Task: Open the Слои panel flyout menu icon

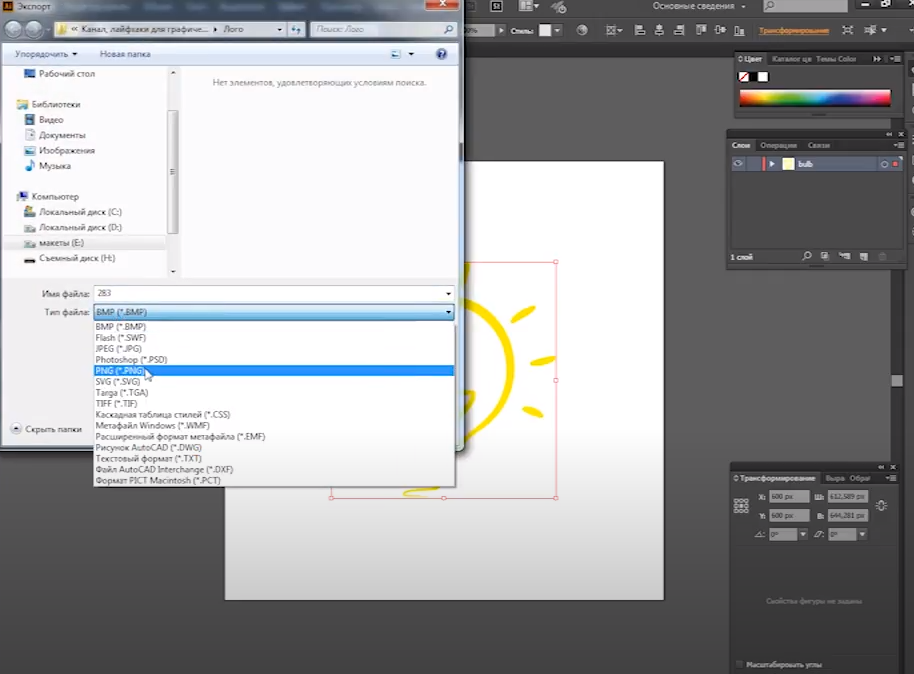Action: 899,146
